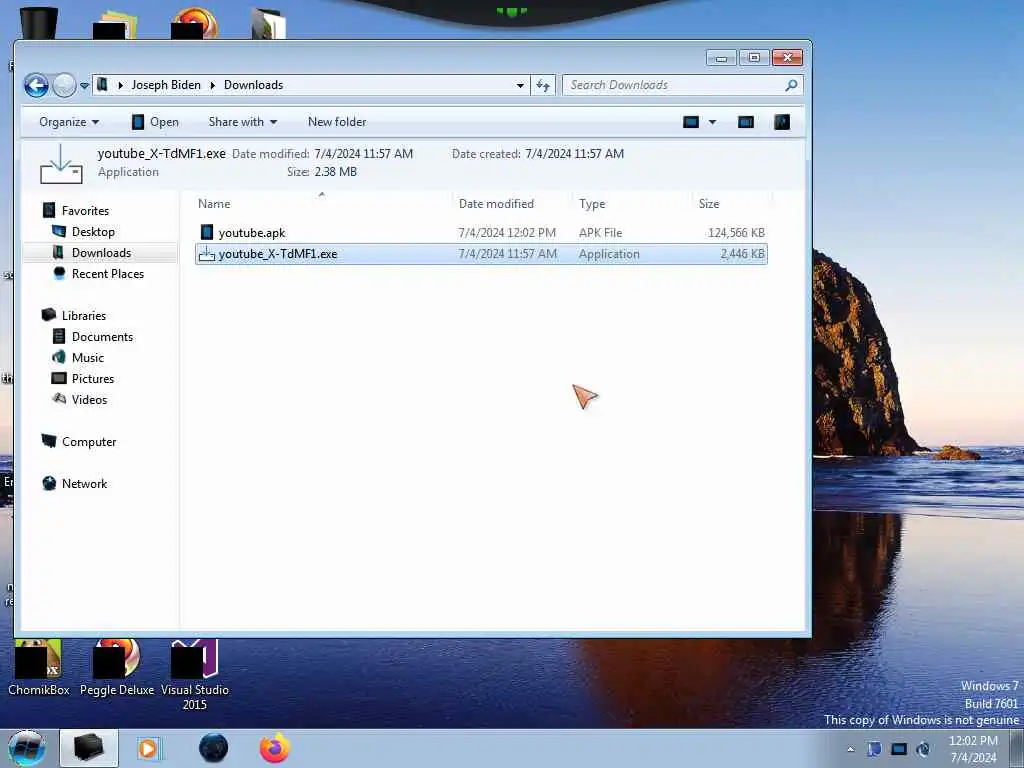
Task: Click the Change your view icon
Action: (x=691, y=122)
